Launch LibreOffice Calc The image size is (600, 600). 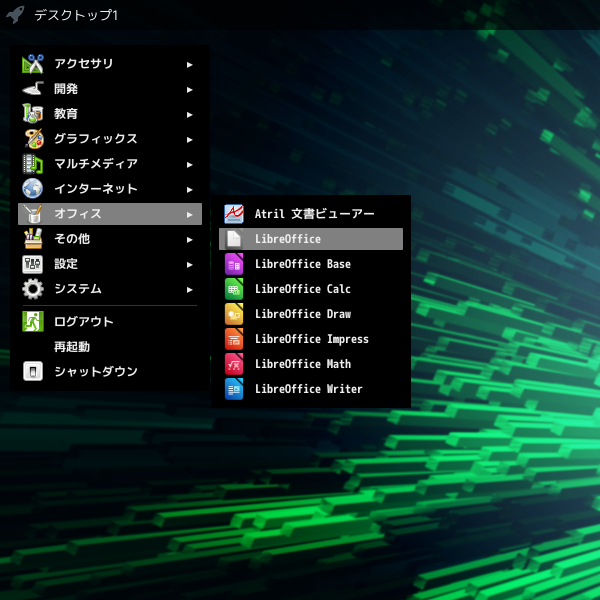(x=311, y=289)
